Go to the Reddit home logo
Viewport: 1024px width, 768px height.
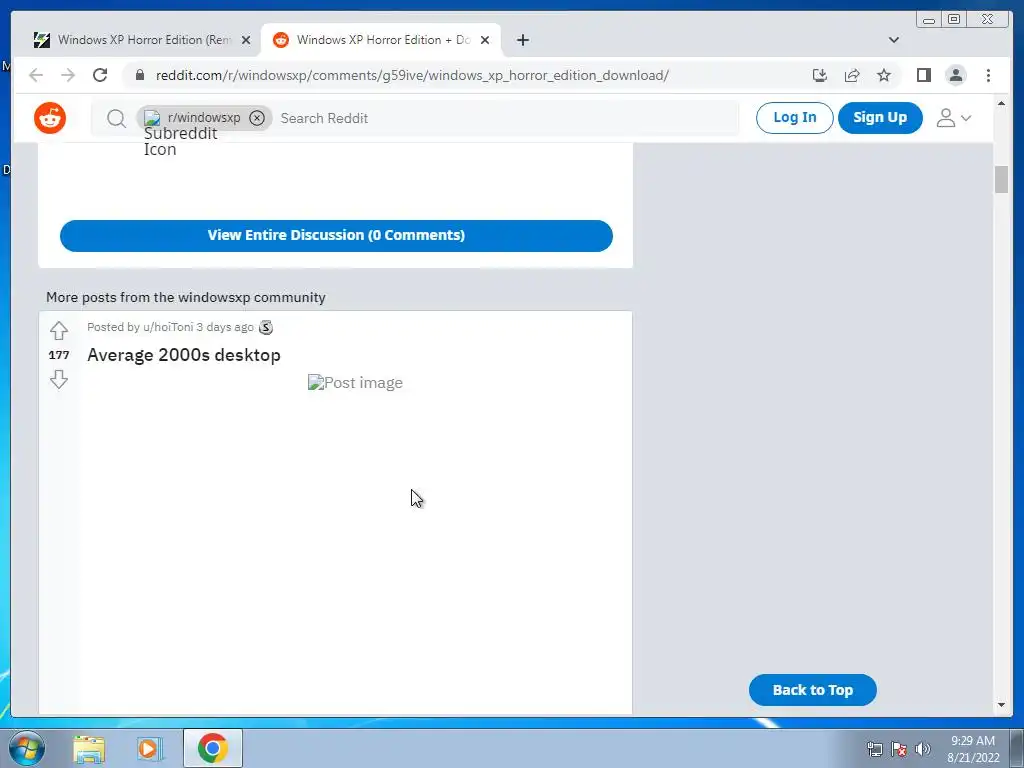pos(50,118)
